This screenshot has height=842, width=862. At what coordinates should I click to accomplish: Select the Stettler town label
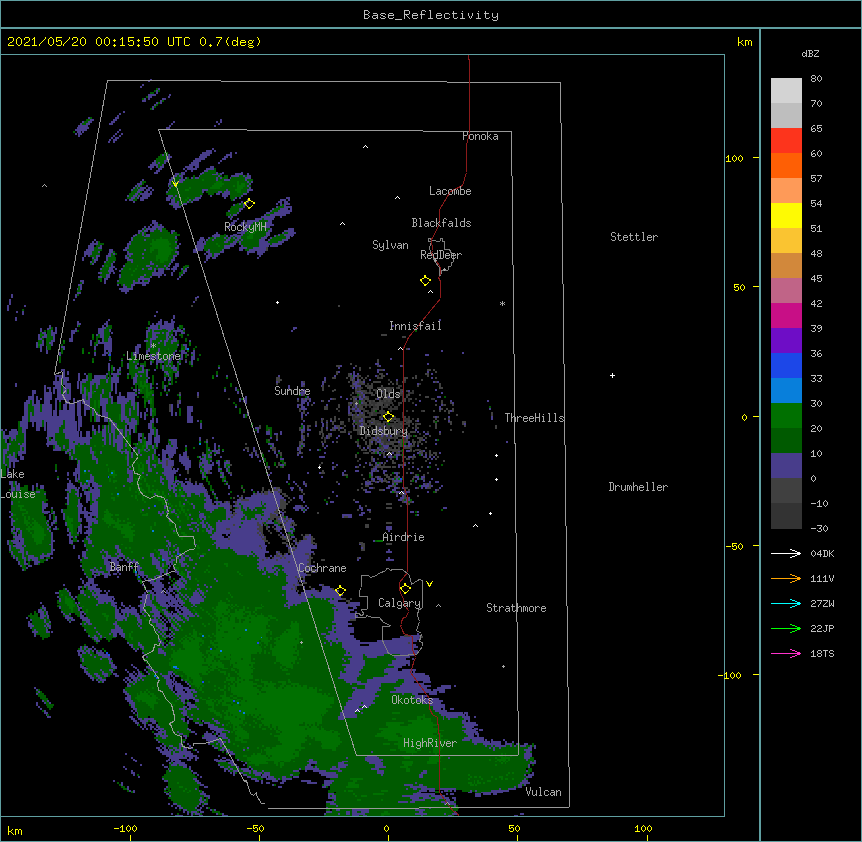(634, 237)
